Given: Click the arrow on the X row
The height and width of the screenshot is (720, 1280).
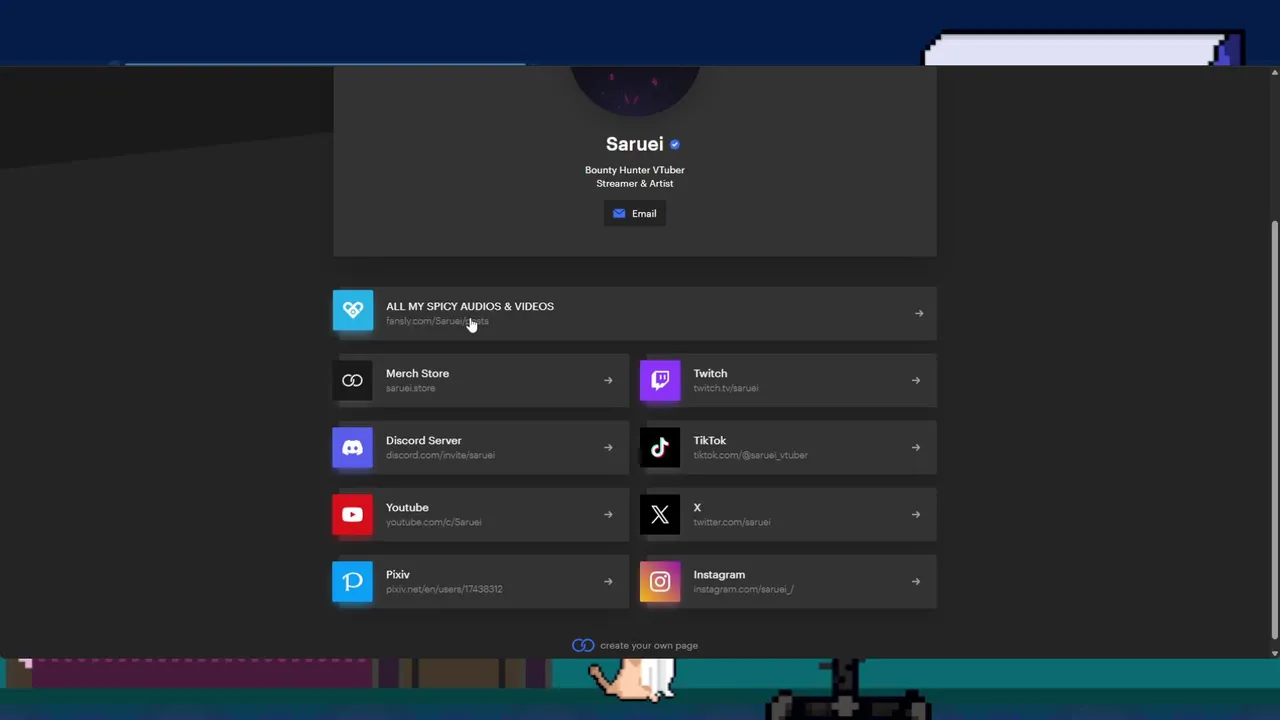Looking at the screenshot, I should tap(916, 514).
